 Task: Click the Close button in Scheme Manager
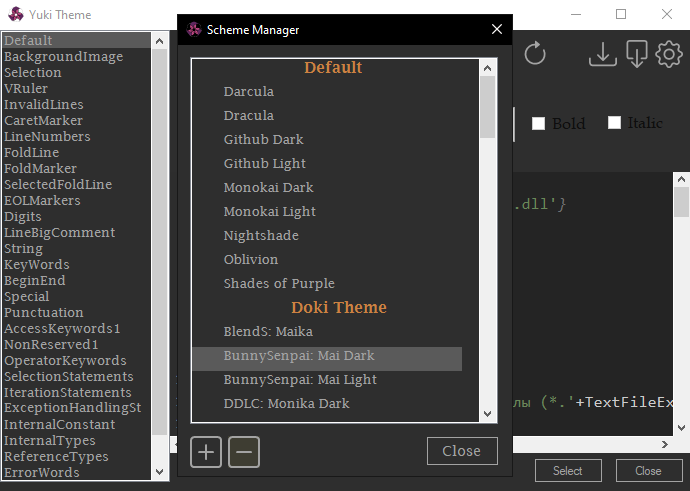click(462, 451)
